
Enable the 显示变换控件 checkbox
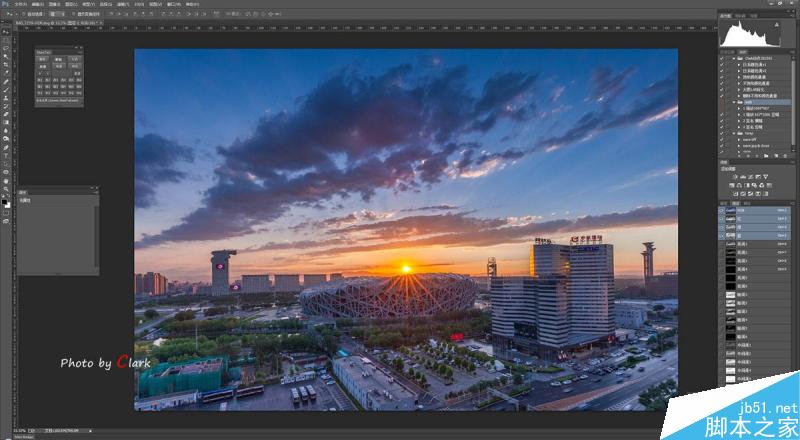point(73,14)
